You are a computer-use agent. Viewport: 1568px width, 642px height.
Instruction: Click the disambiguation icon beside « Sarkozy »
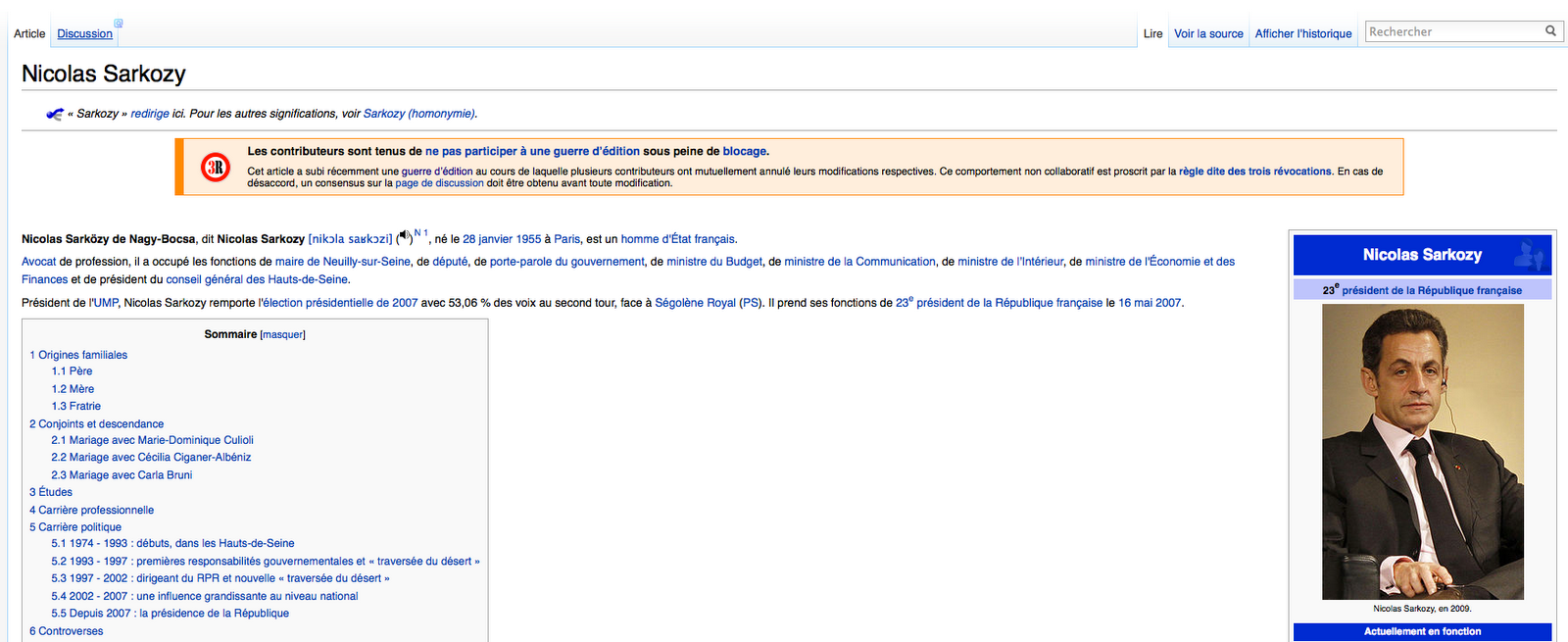55,115
